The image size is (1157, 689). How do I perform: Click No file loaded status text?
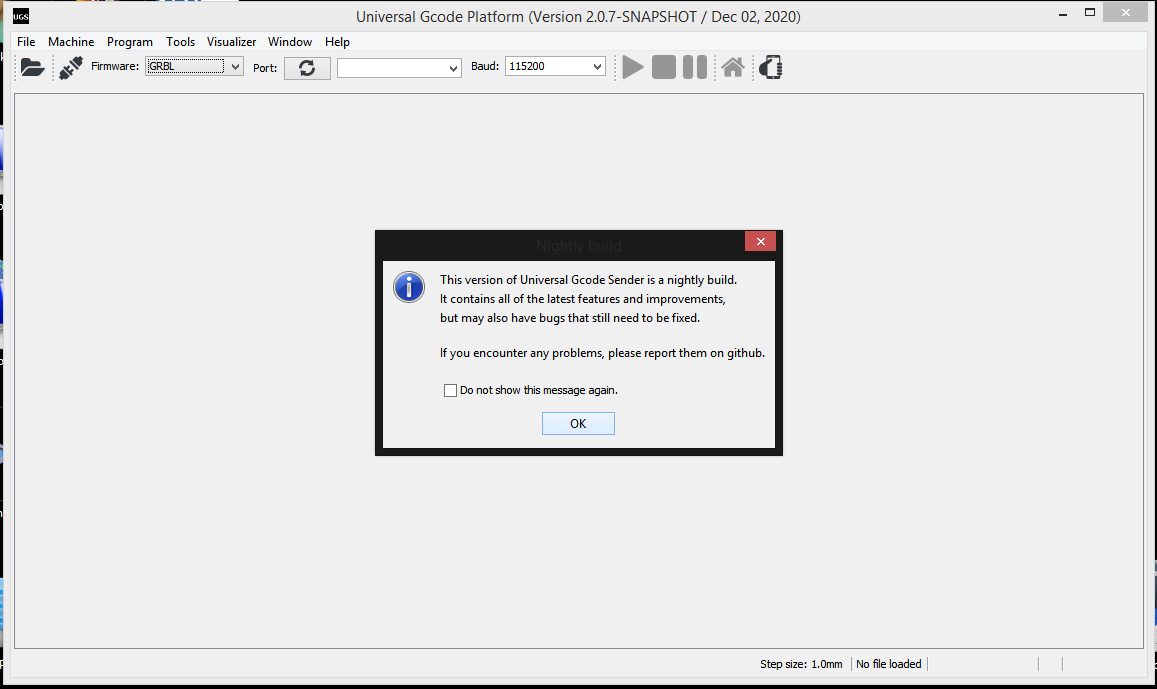(x=888, y=664)
